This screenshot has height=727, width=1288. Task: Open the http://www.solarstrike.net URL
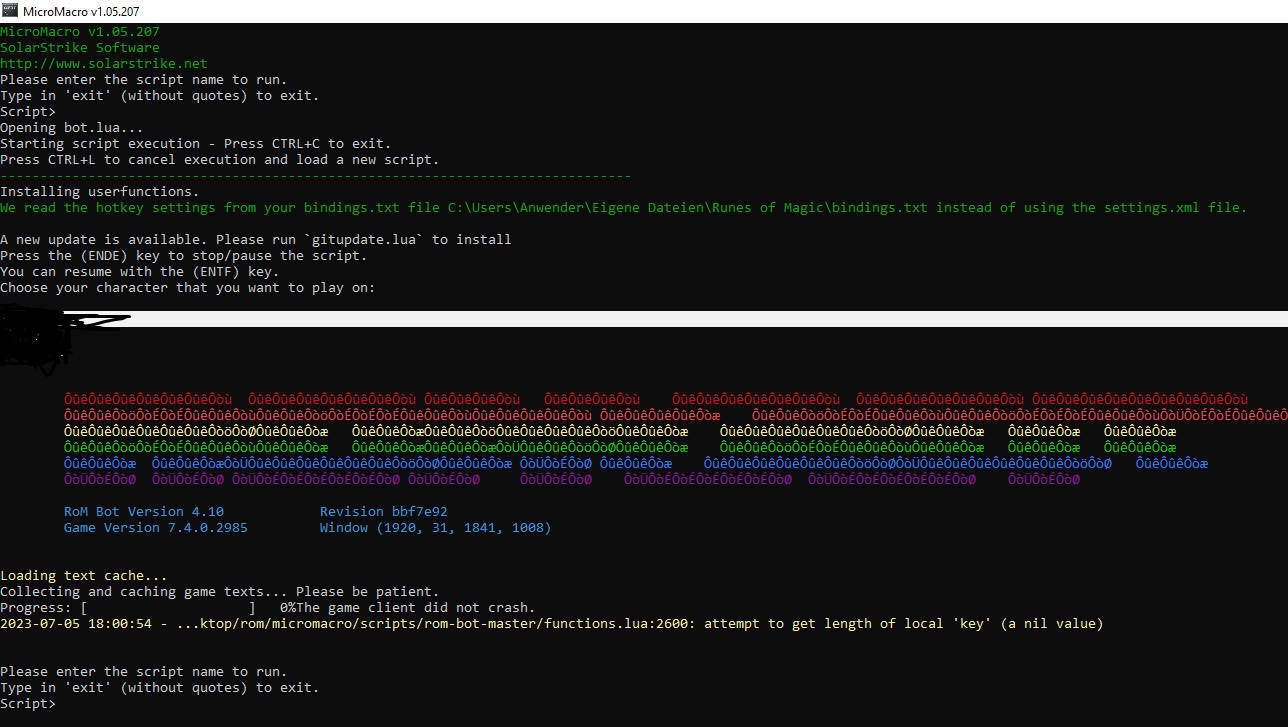click(x=104, y=64)
